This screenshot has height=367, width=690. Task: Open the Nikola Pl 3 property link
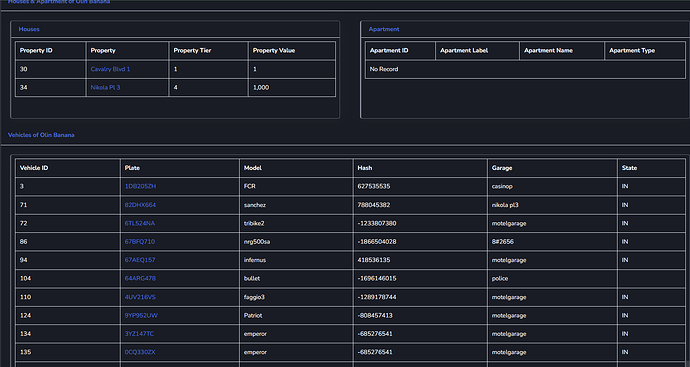(x=105, y=88)
